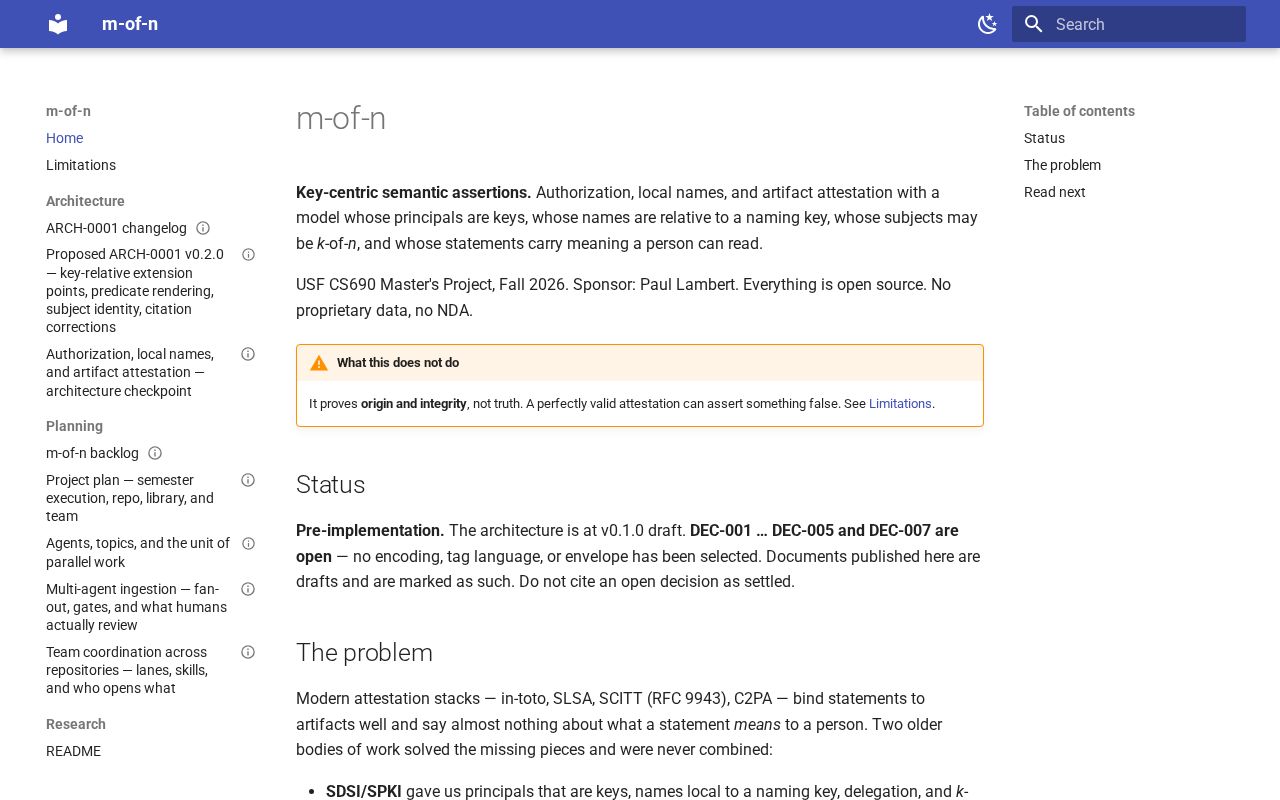Click the m-of-n page main heading
1280x800 pixels.
click(341, 118)
